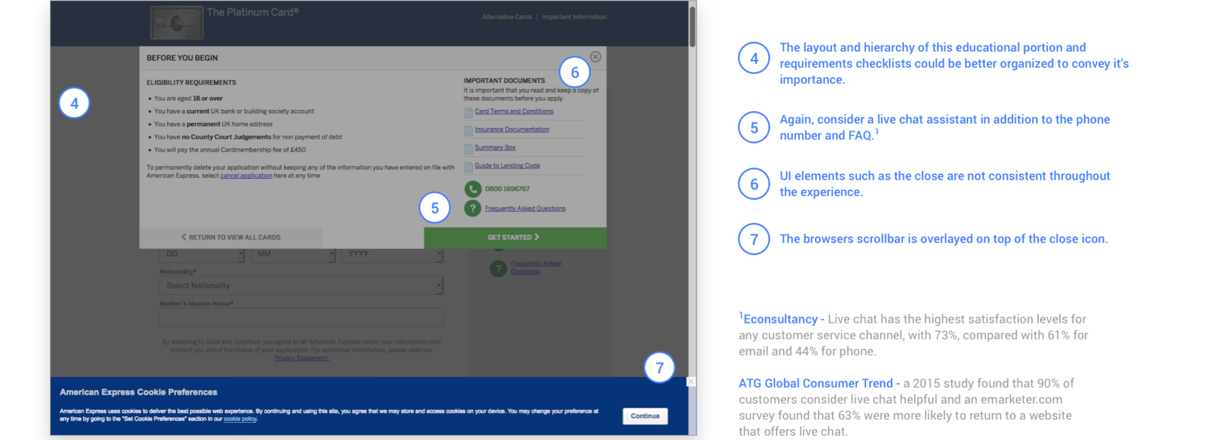Click background page green question mark icon
Screen dimensions: 1224x440
tap(497, 268)
